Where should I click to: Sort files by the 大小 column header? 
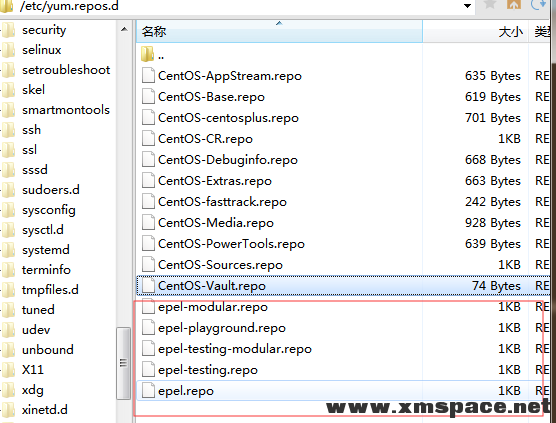pos(476,32)
